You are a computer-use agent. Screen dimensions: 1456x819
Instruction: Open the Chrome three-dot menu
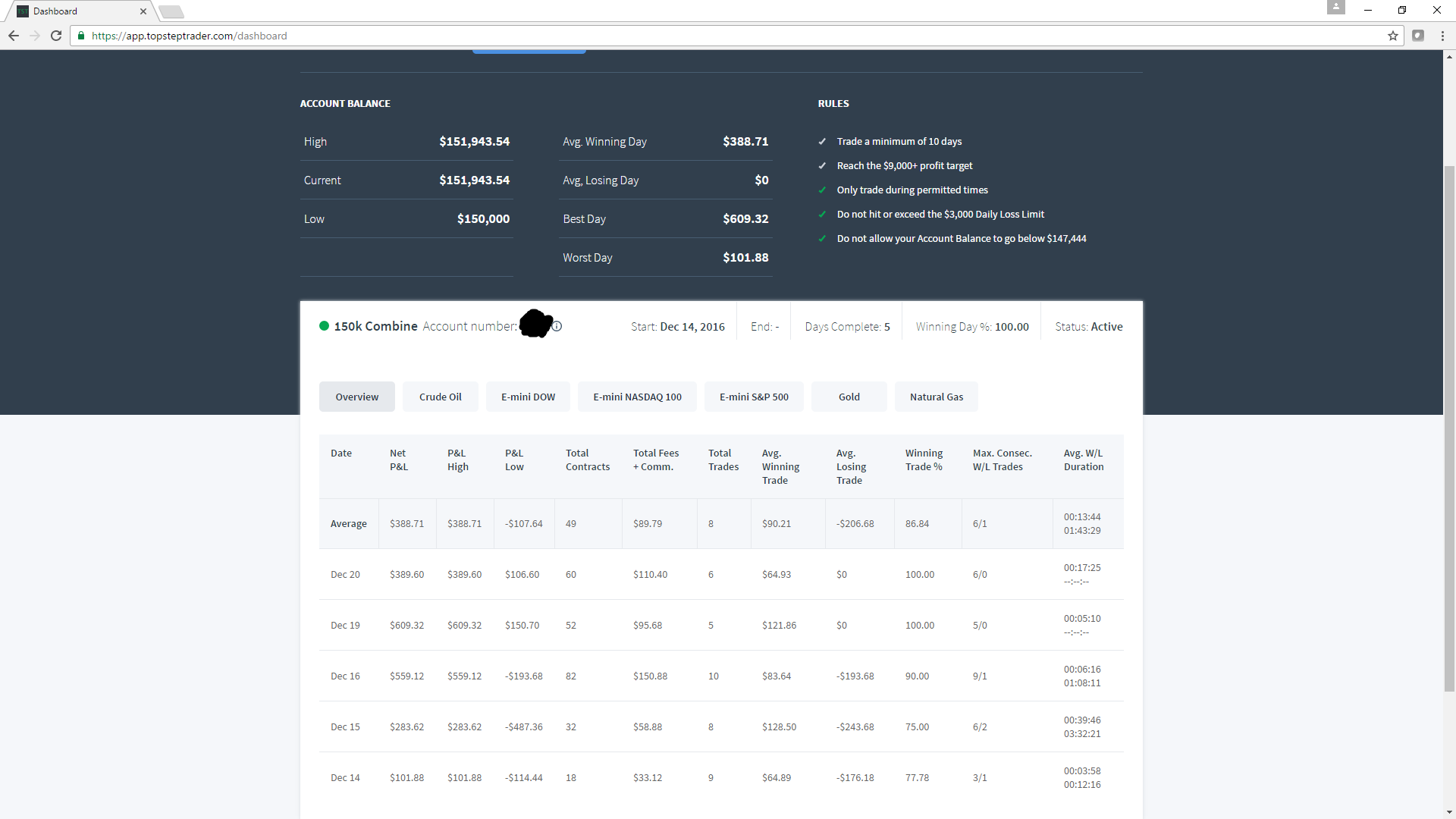(x=1442, y=36)
